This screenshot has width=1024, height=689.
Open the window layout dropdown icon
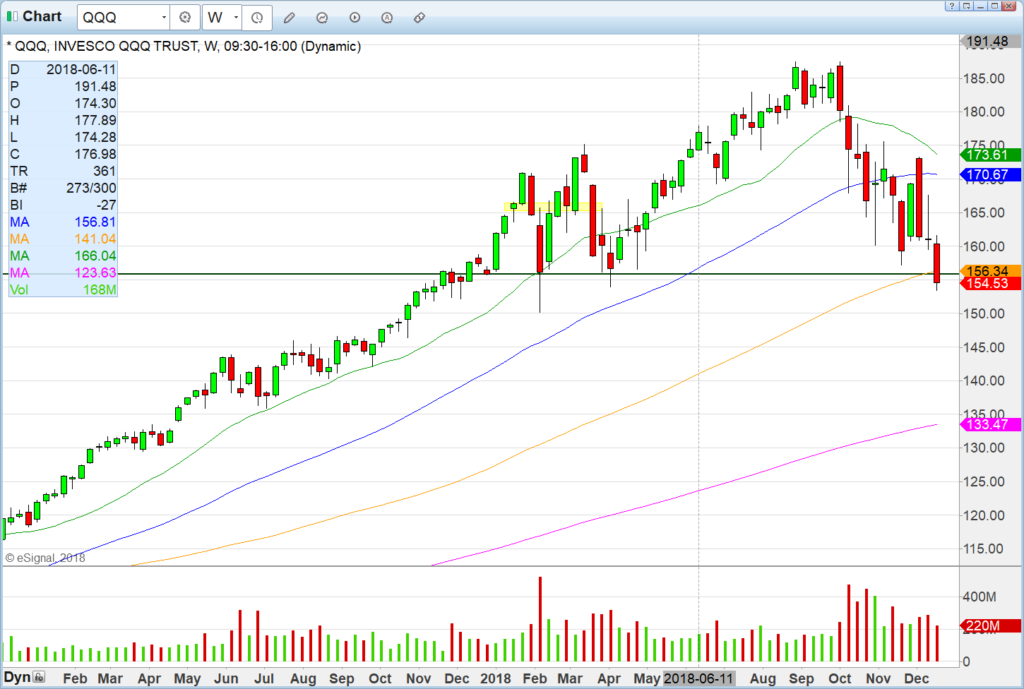point(967,6)
